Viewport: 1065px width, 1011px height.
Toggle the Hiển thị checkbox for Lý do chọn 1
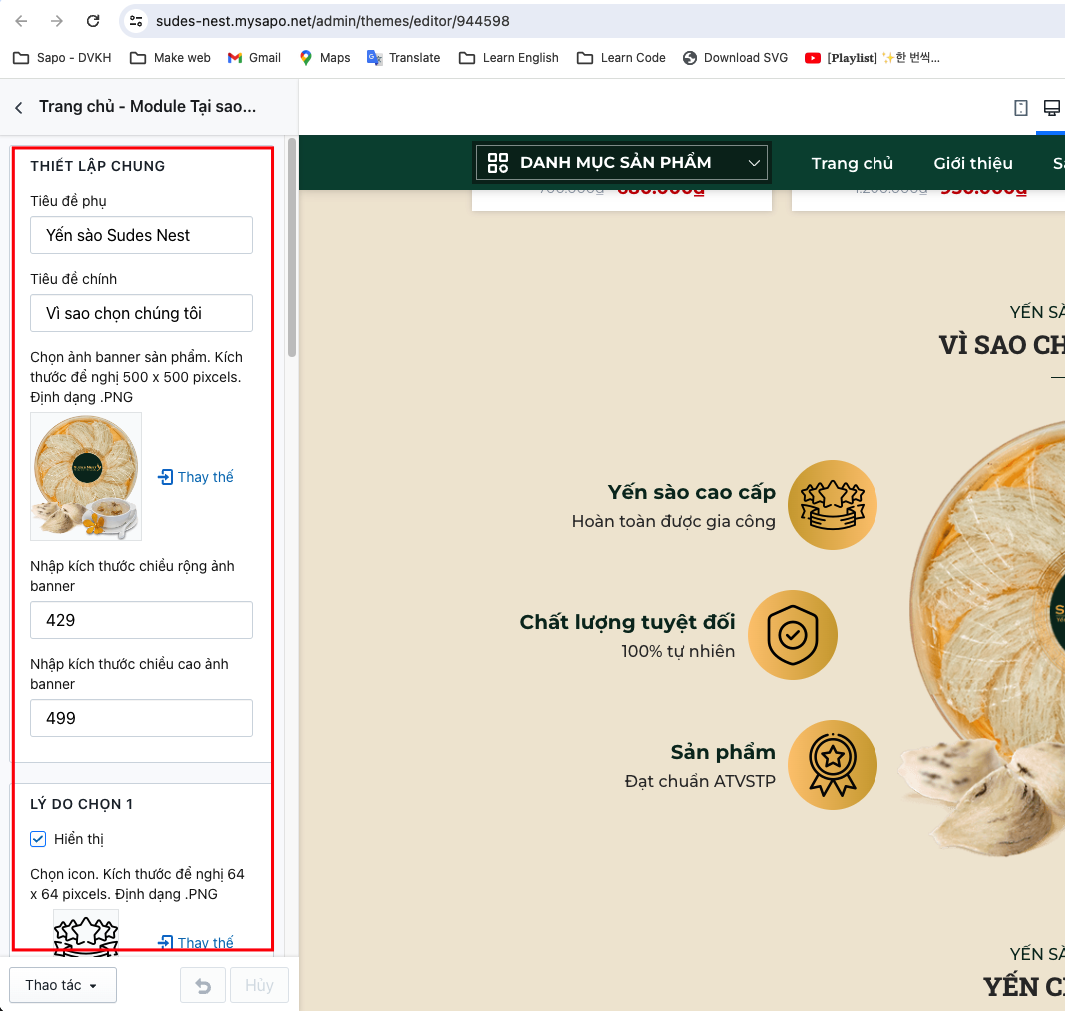point(38,839)
